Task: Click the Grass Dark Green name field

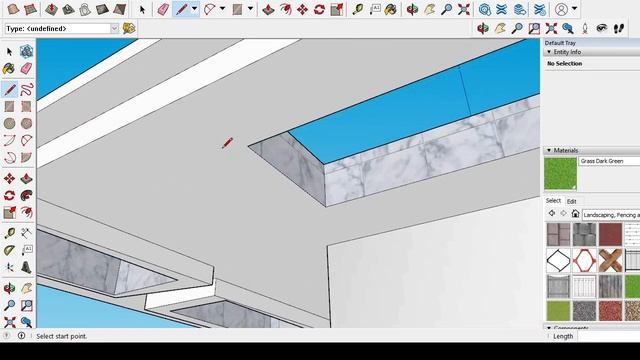Action: [609, 161]
